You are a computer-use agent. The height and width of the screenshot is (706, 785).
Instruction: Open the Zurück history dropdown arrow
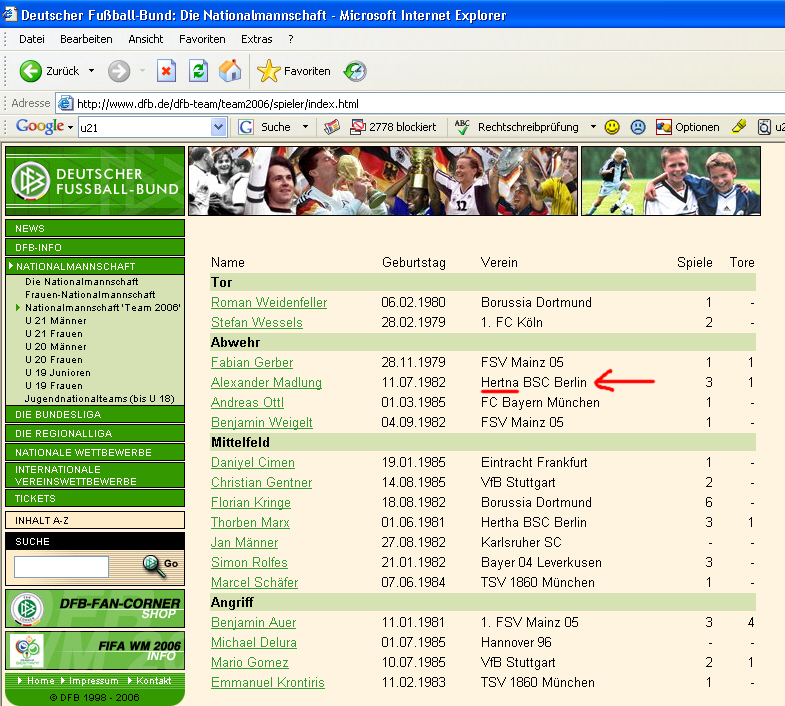91,71
